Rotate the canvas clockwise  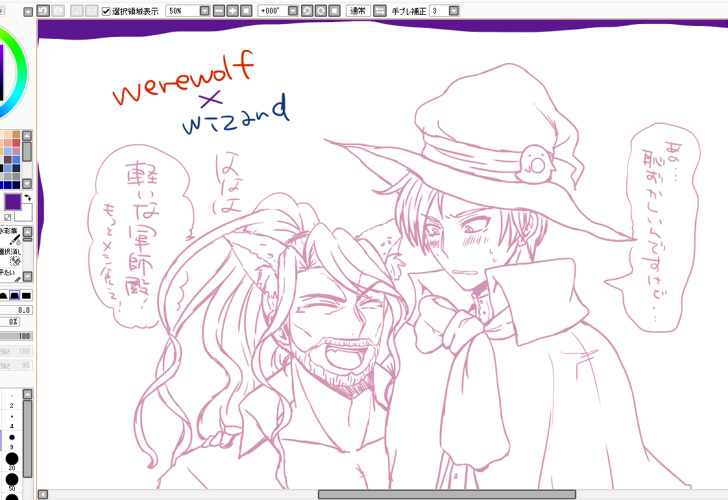[321, 11]
